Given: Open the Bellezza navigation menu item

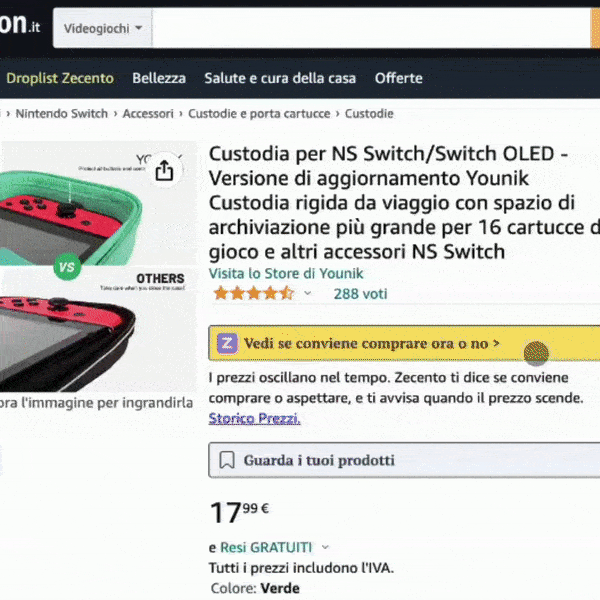Looking at the screenshot, I should (x=159, y=78).
